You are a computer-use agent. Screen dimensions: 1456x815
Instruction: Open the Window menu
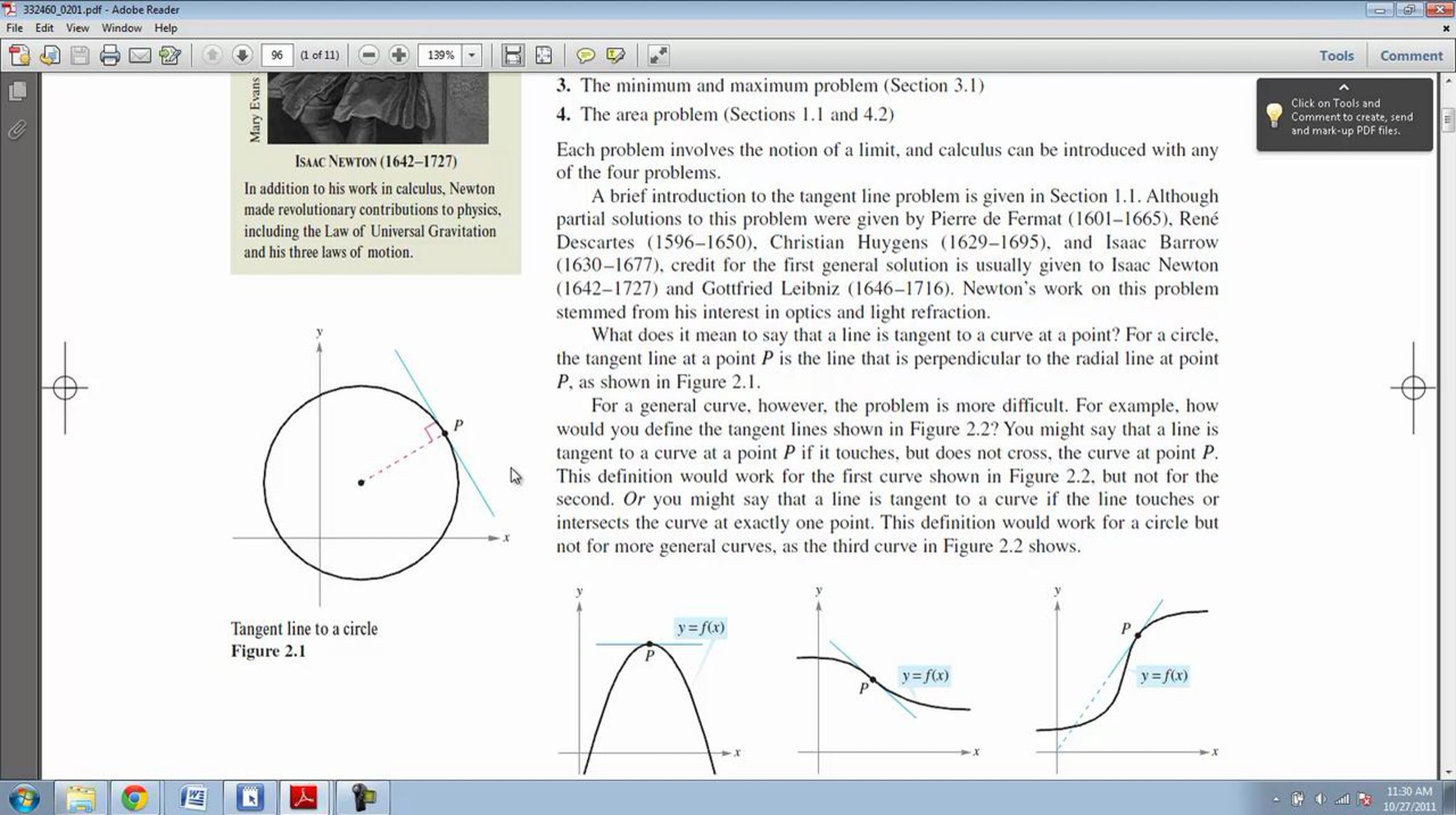click(121, 28)
